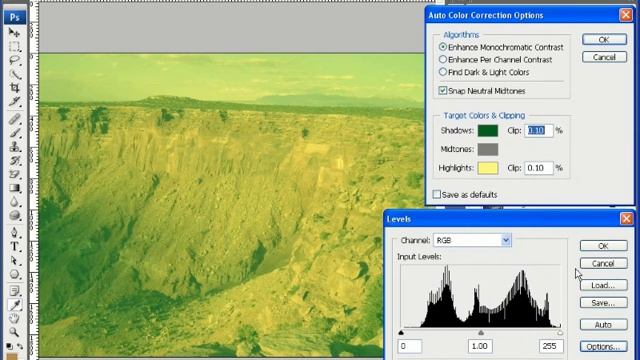Image resolution: width=640 pixels, height=360 pixels.
Task: Open the foreground color swatch in toolbox
Action: [12, 357]
